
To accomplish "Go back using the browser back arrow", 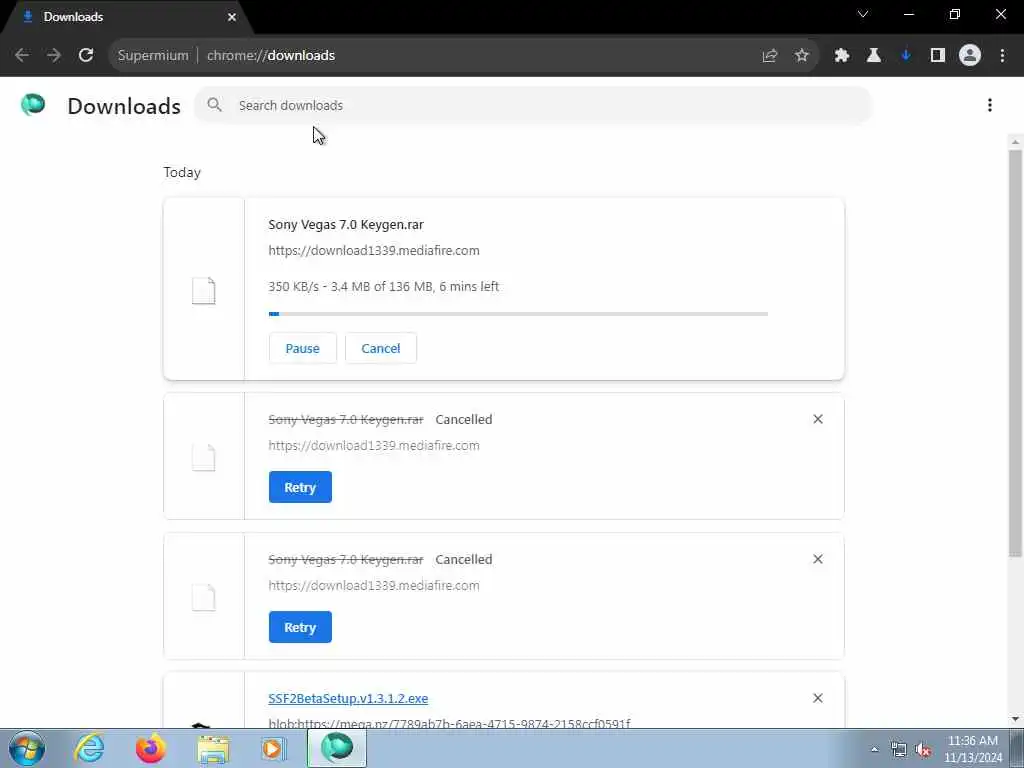I will (x=22, y=56).
